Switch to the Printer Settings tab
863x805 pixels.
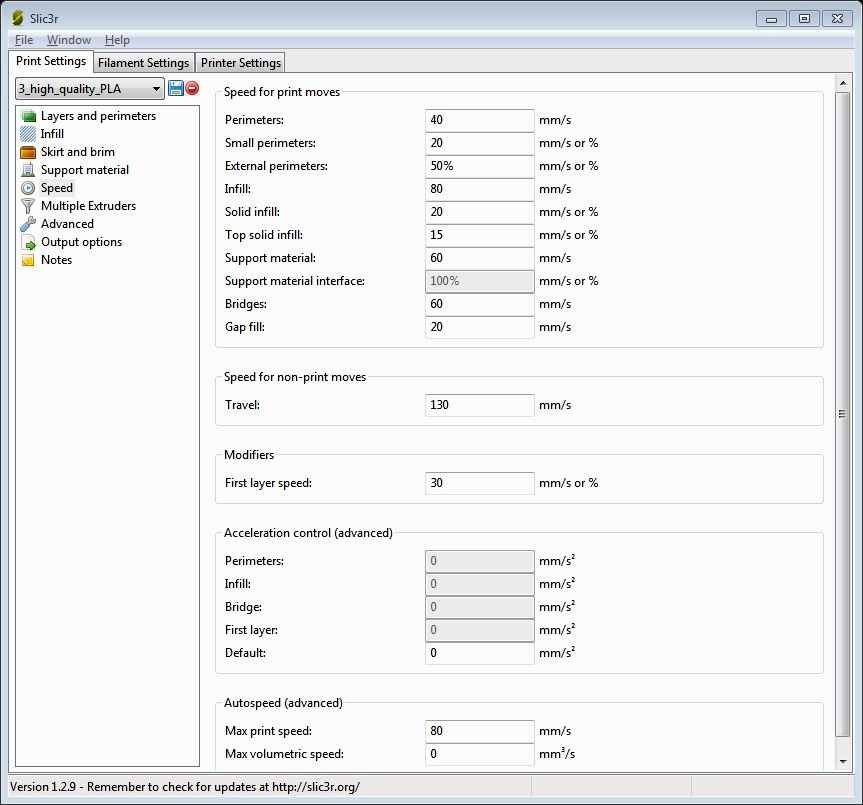coord(241,63)
